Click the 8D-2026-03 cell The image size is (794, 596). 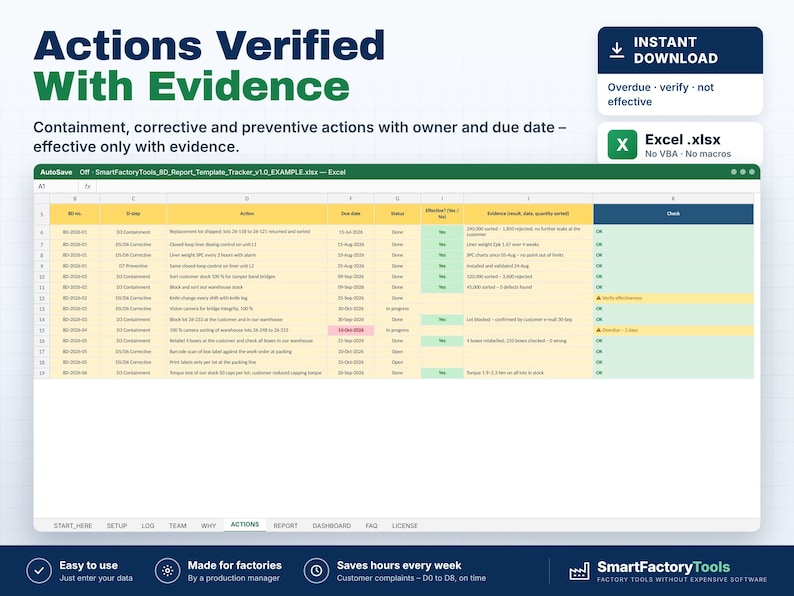(75, 320)
